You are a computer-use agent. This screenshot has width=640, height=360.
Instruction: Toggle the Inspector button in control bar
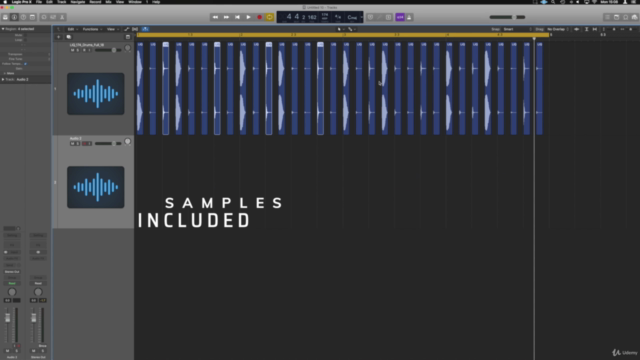pyautogui.click(x=14, y=17)
